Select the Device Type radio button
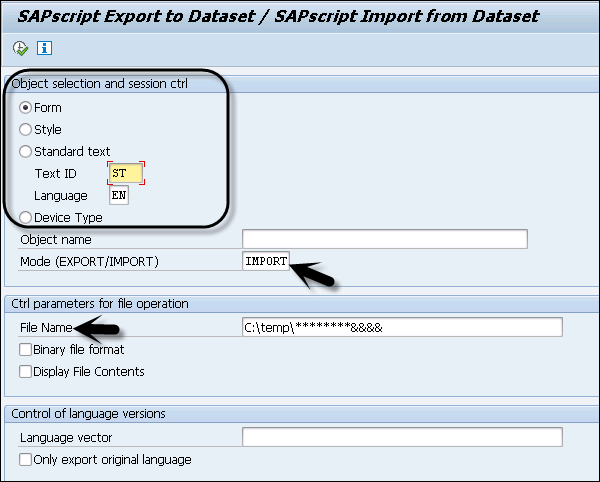 click(x=25, y=218)
